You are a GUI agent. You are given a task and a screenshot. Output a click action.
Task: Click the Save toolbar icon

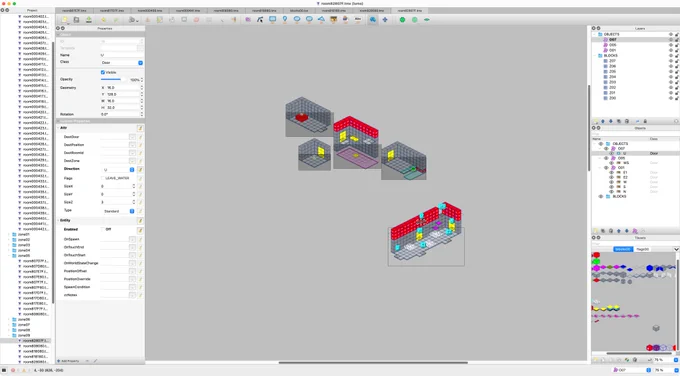76,20
